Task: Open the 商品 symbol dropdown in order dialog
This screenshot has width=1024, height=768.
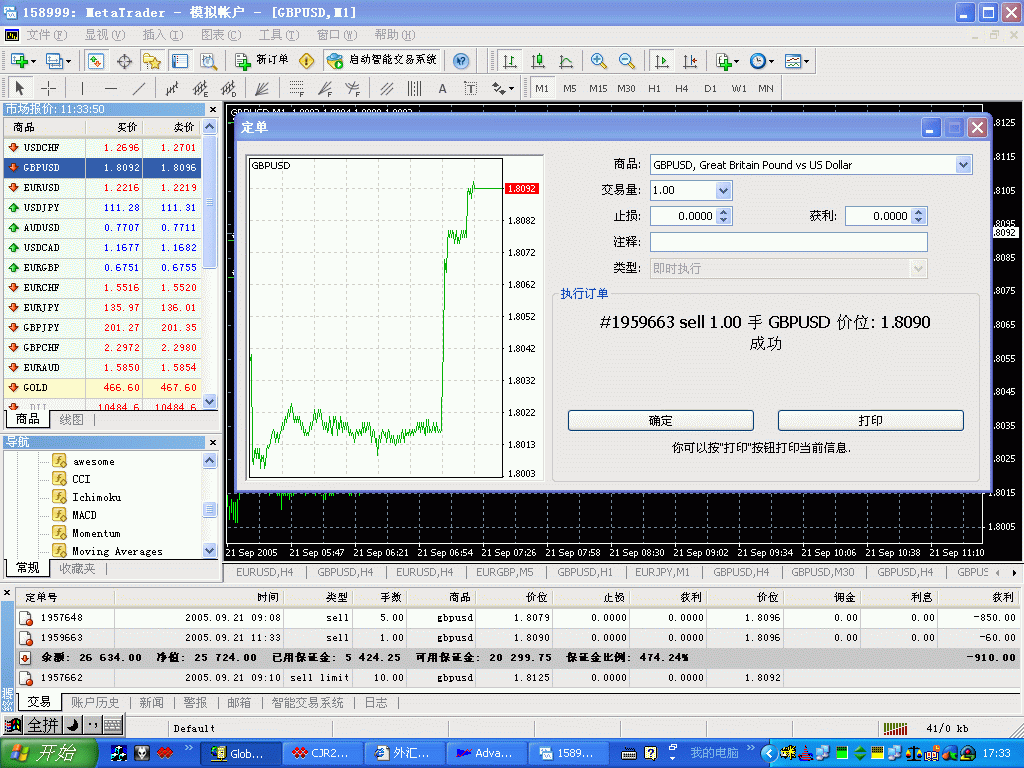Action: [963, 165]
